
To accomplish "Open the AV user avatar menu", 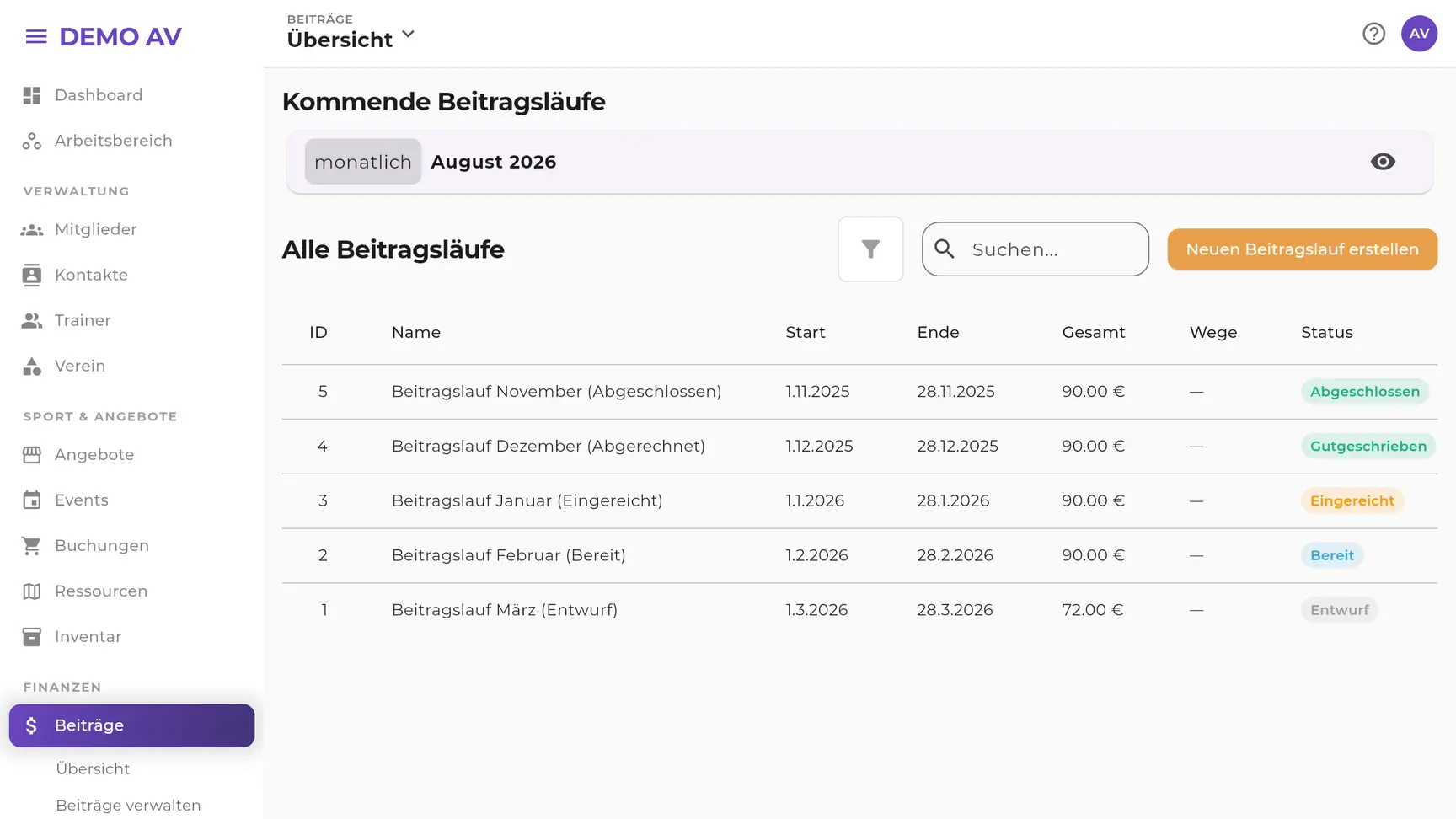I will point(1419,34).
